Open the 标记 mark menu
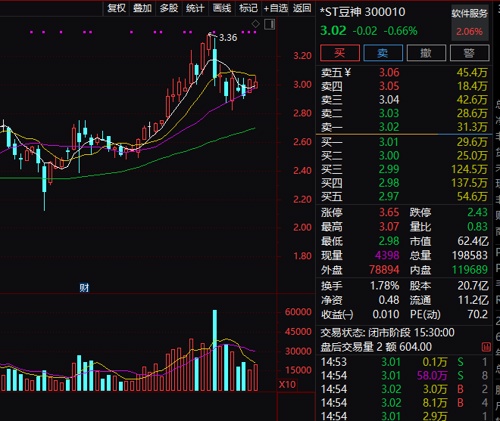This screenshot has width=500, height=421. [x=248, y=8]
